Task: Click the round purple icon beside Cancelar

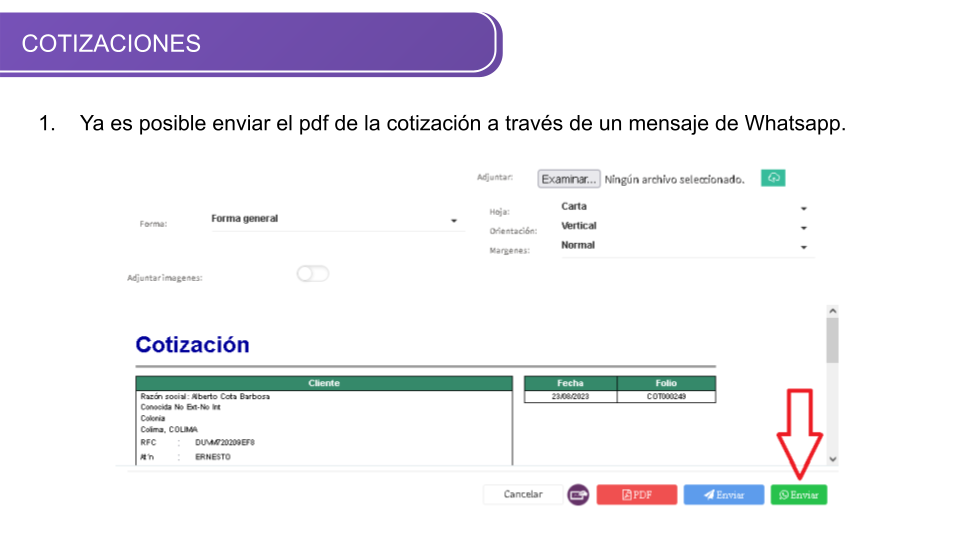Action: tap(578, 495)
